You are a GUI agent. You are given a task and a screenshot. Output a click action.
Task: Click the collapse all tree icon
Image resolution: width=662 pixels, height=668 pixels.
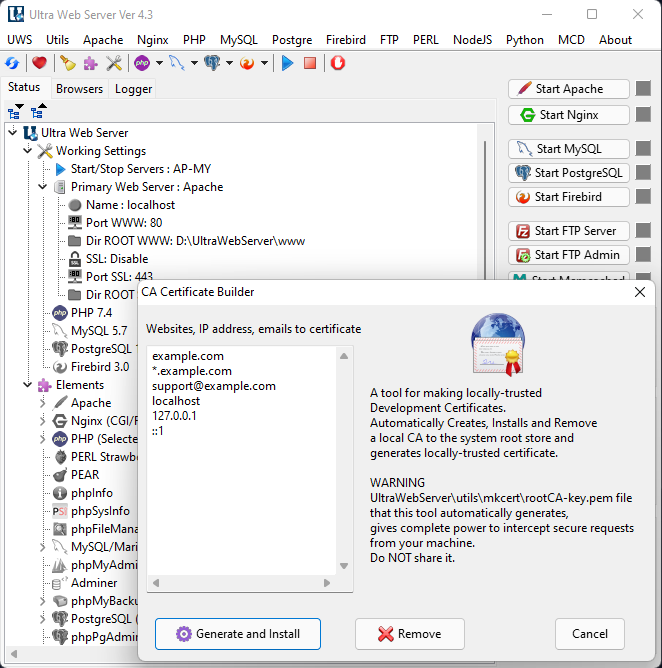click(x=38, y=111)
